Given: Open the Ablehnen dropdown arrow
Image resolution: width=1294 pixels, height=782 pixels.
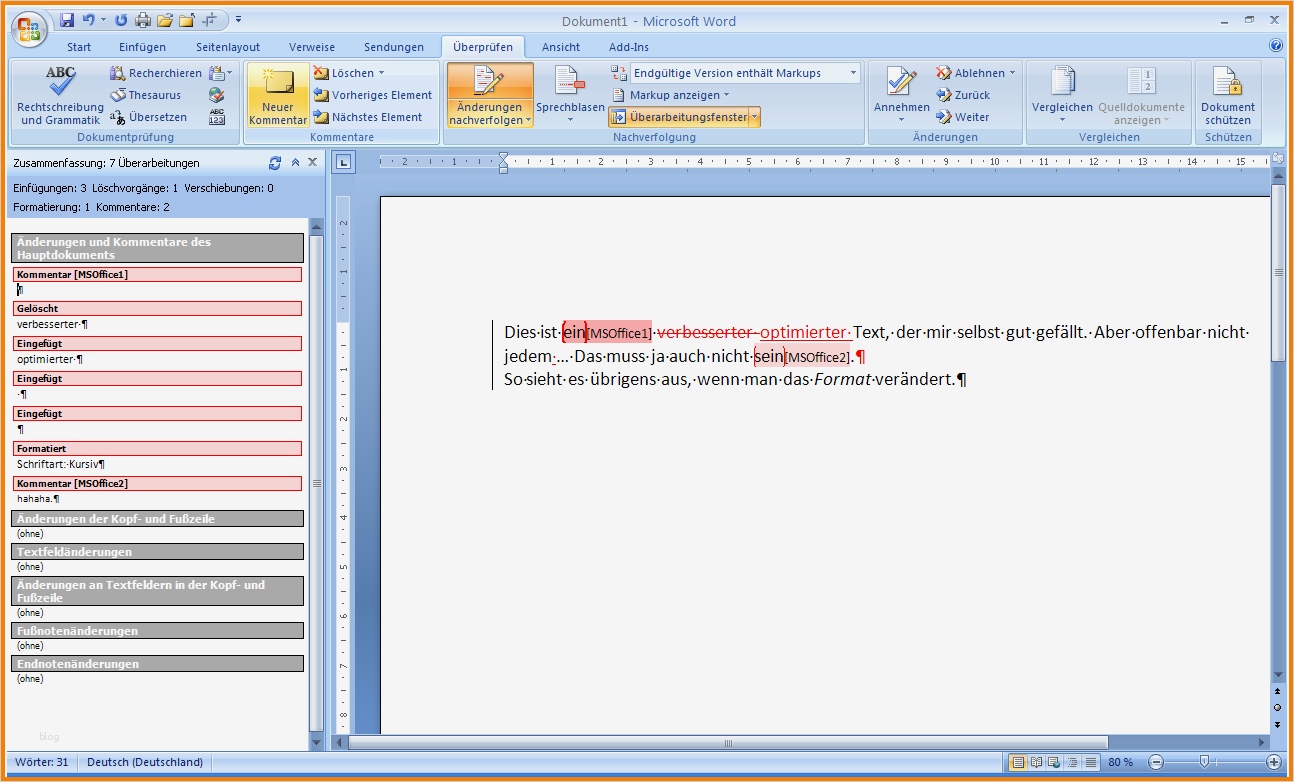Looking at the screenshot, I should (1012, 73).
